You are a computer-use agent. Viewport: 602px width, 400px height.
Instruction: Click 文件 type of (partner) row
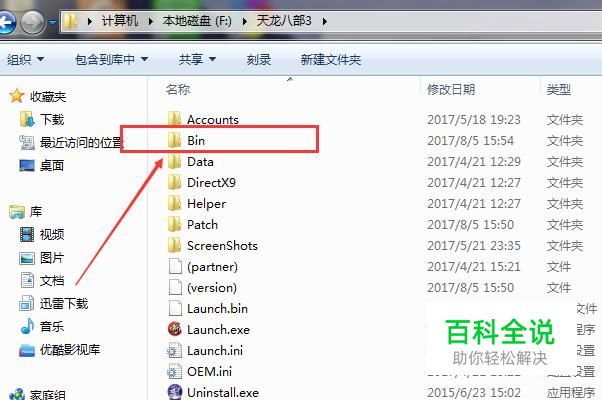pyautogui.click(x=559, y=267)
